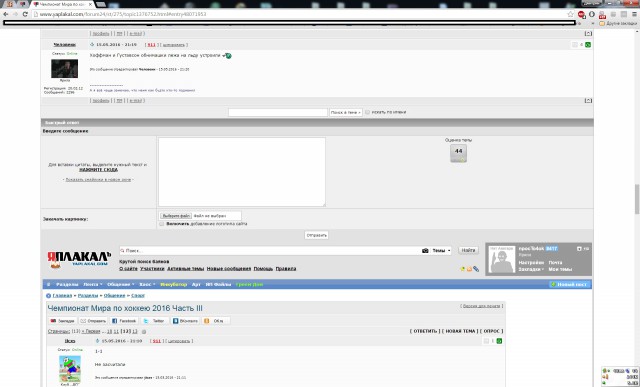640x387 pixels.
Task: Share the topic via Twitter button
Action: click(154, 321)
